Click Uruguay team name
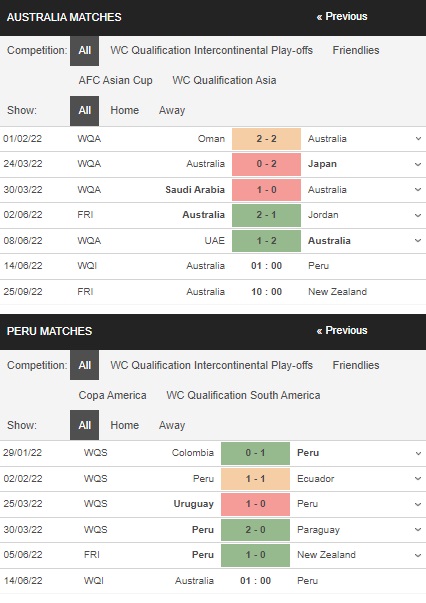 point(193,504)
